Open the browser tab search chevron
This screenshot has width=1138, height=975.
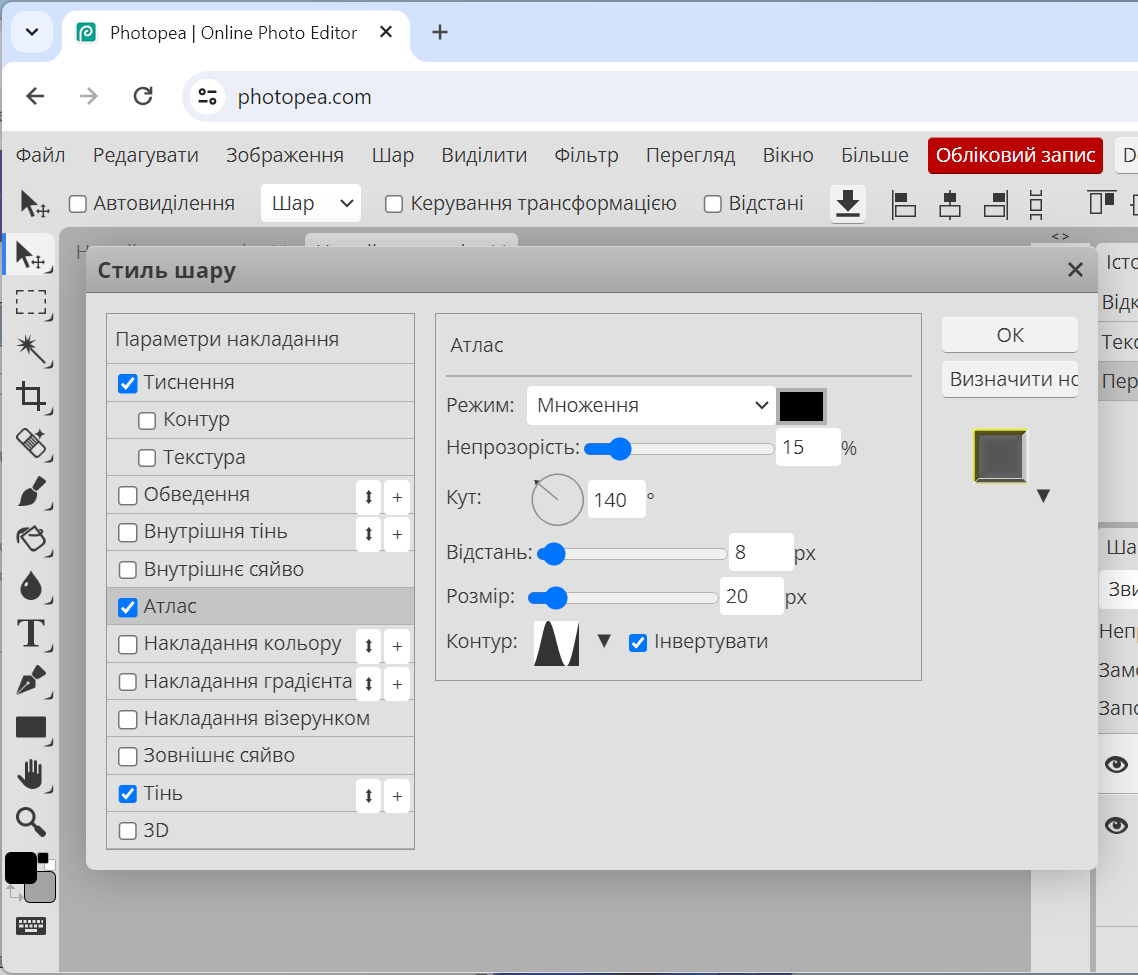[32, 32]
